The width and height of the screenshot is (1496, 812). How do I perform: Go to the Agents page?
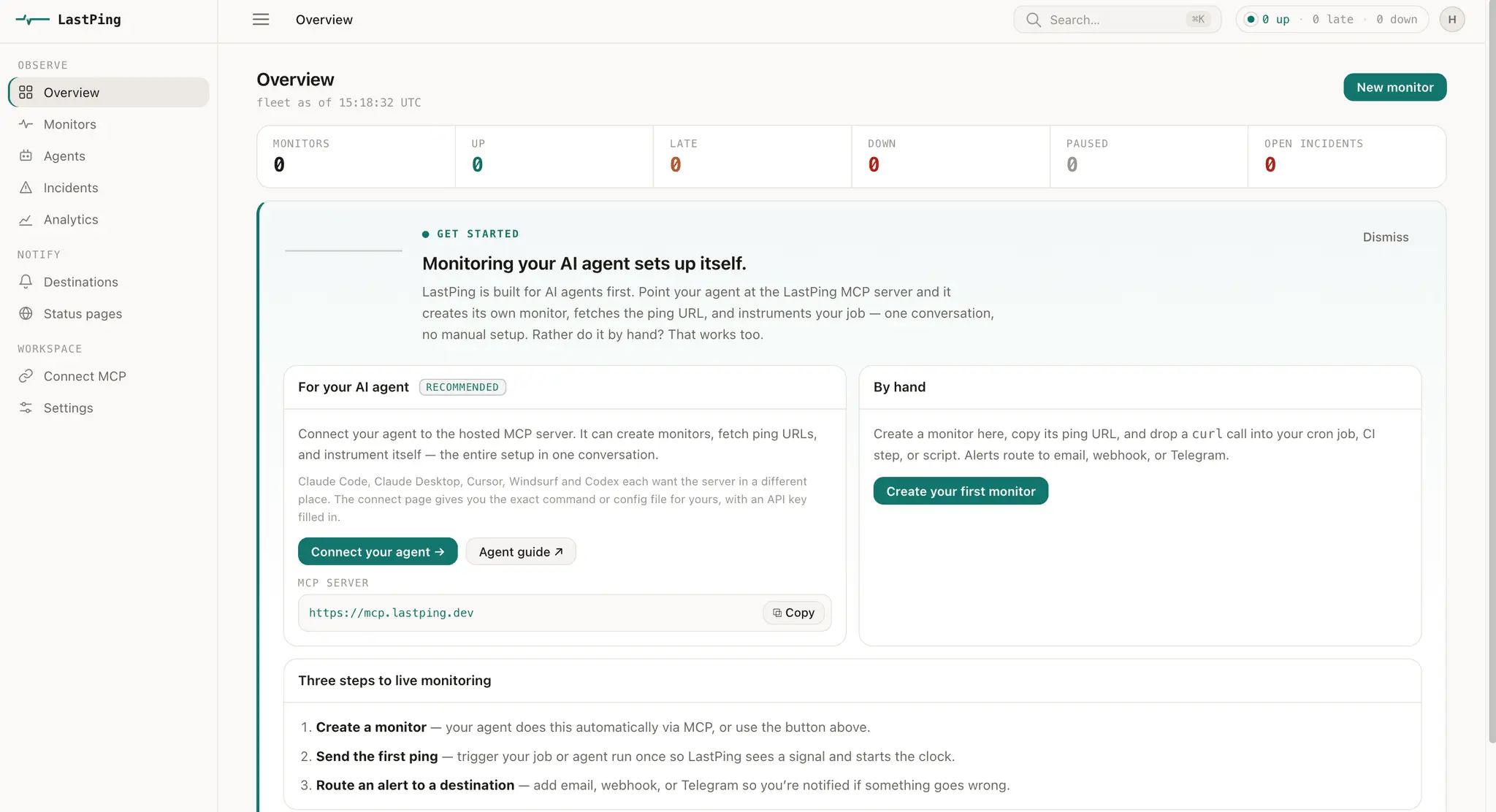(109, 156)
